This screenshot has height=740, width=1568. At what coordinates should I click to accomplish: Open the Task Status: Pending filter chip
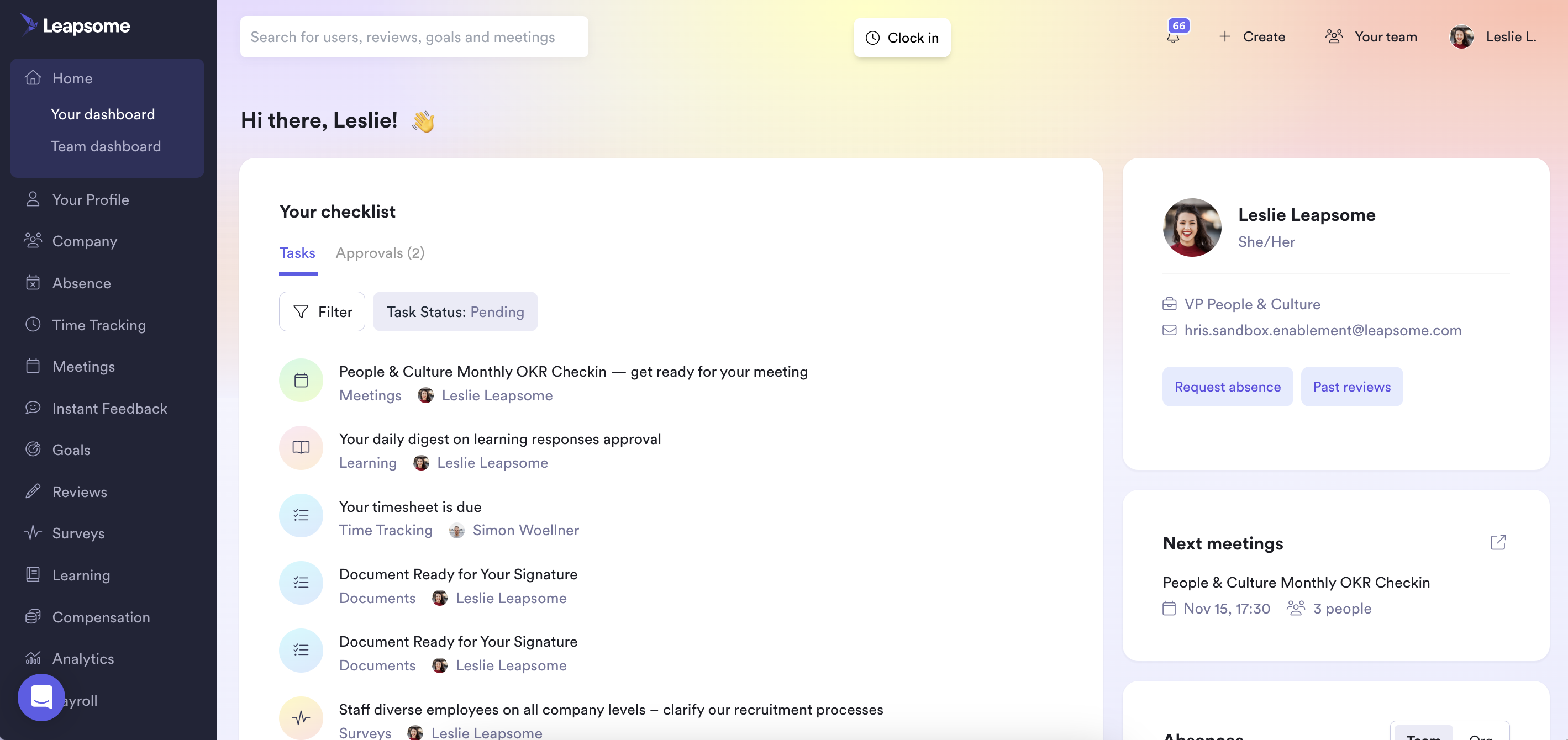click(x=455, y=311)
